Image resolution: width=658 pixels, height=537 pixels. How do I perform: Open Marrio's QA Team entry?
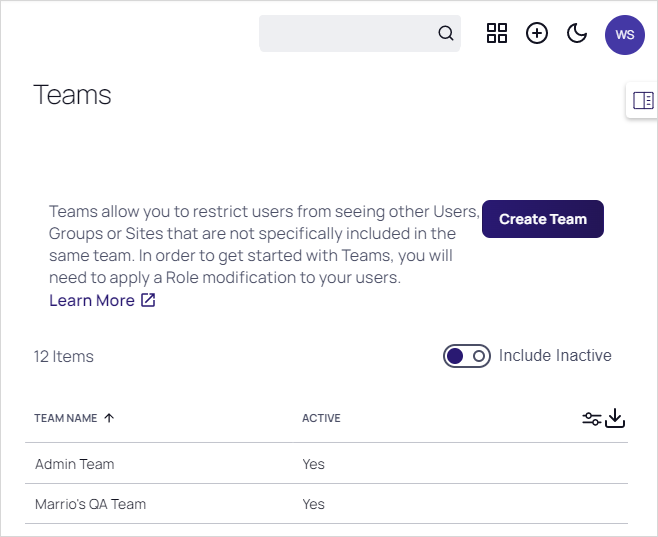(x=90, y=504)
